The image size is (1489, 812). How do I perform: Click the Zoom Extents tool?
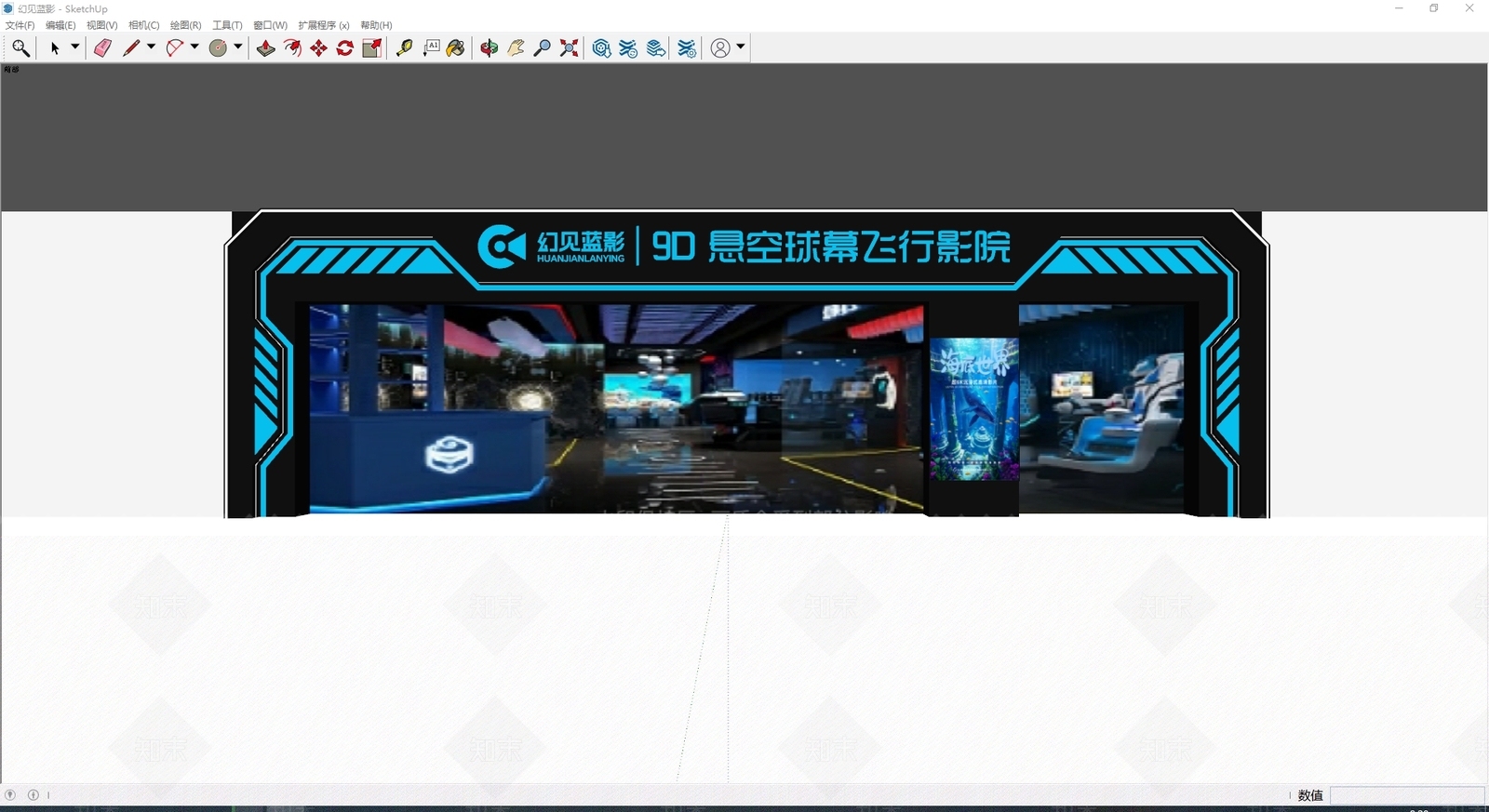click(569, 48)
